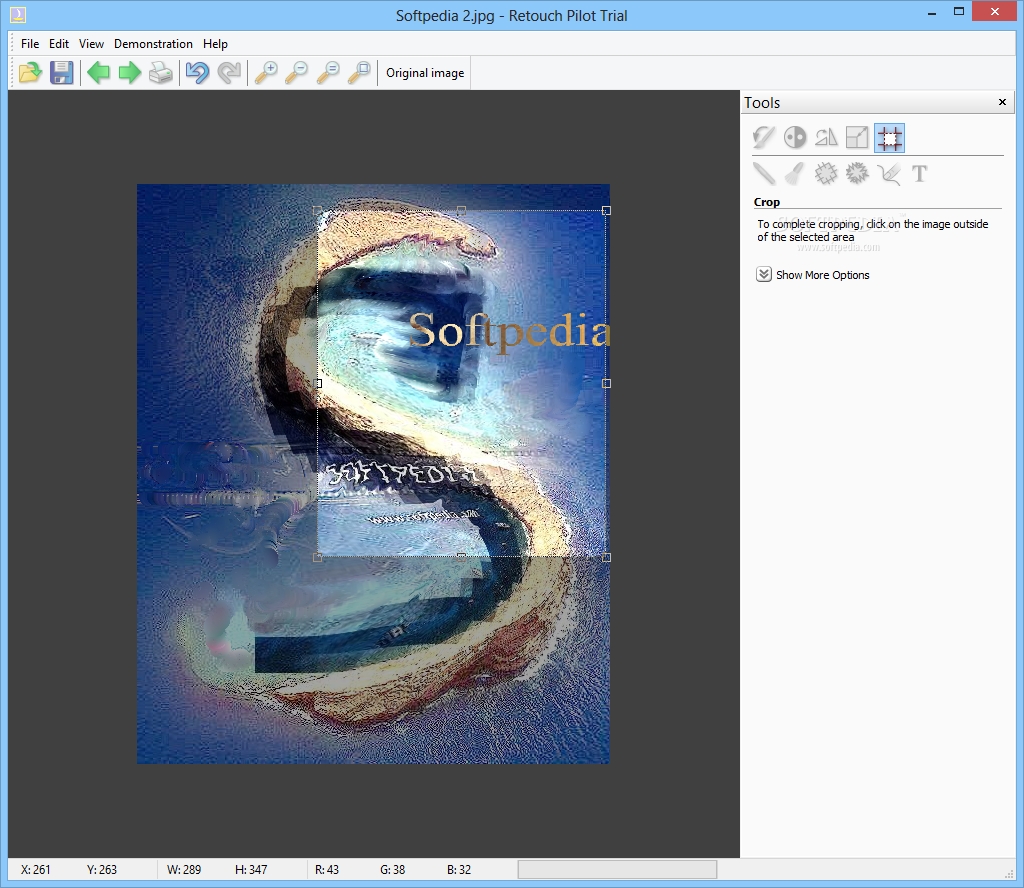Screen dimensions: 1024x888
Task: Open the Demonstration menu
Action: pyautogui.click(x=153, y=44)
